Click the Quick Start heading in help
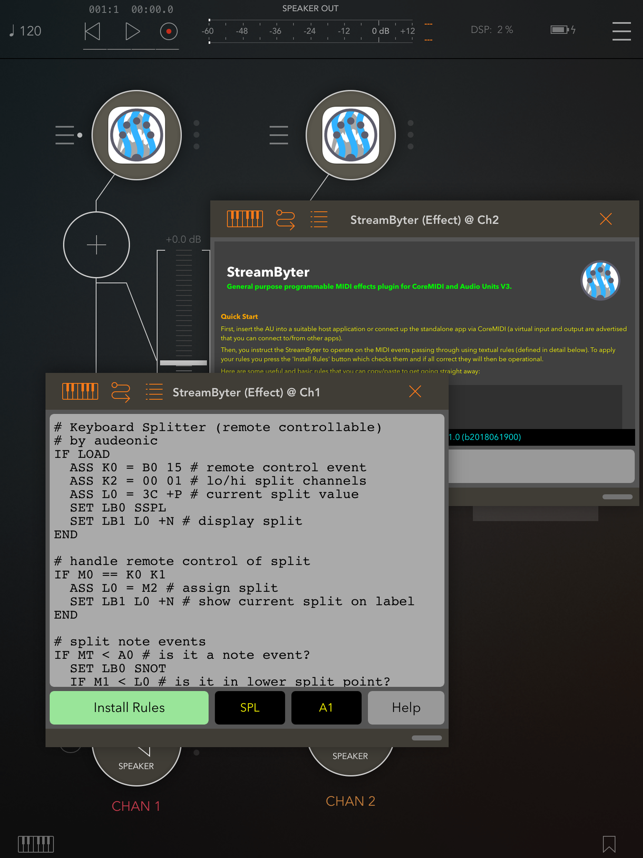Screen dimensions: 643x858 tap(239, 316)
